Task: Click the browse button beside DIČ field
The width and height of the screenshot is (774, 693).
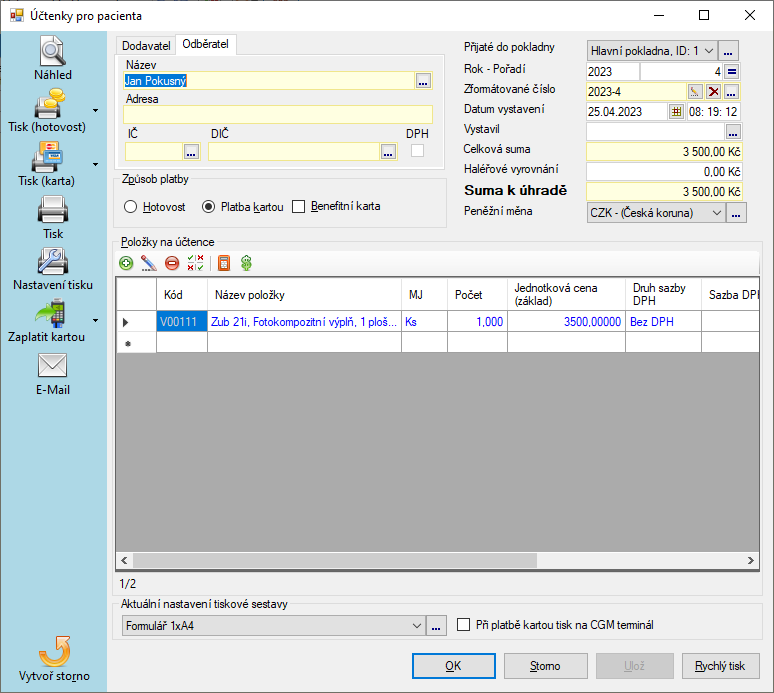Action: pyautogui.click(x=388, y=152)
